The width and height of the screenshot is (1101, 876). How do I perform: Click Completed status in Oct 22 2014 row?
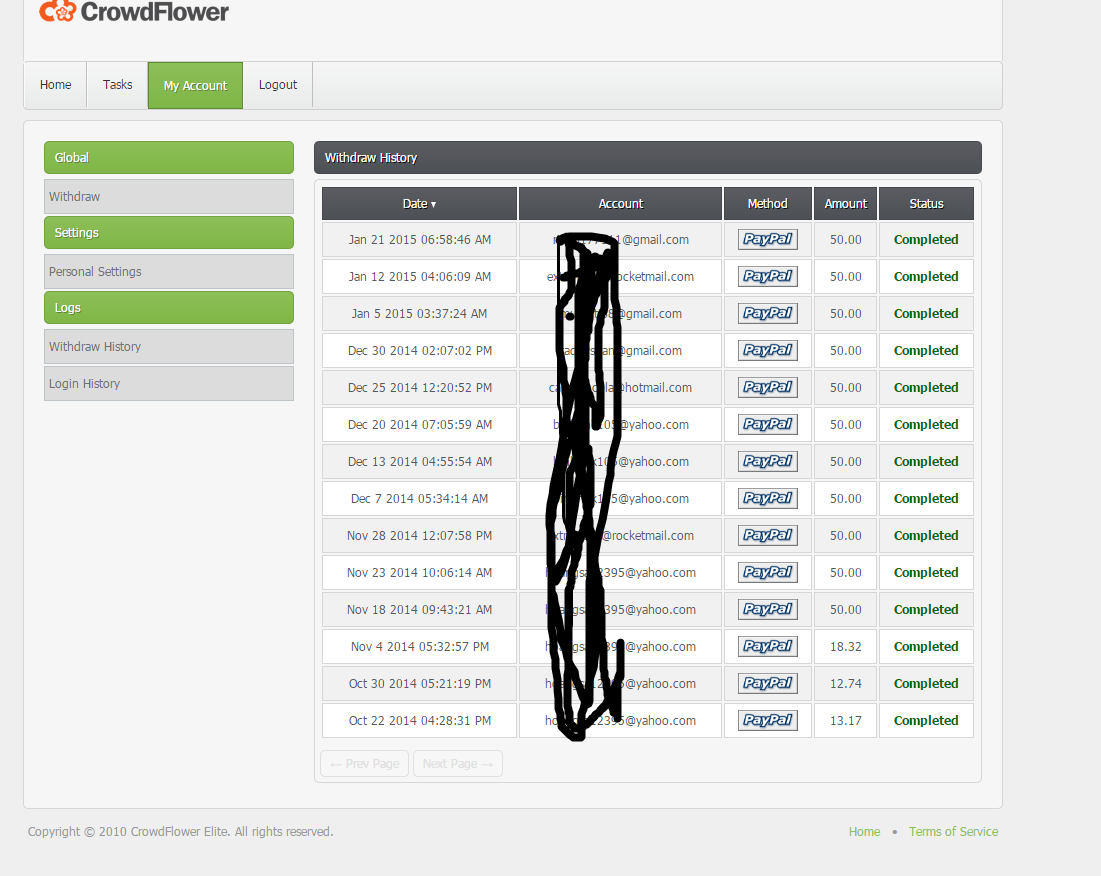[x=926, y=721]
